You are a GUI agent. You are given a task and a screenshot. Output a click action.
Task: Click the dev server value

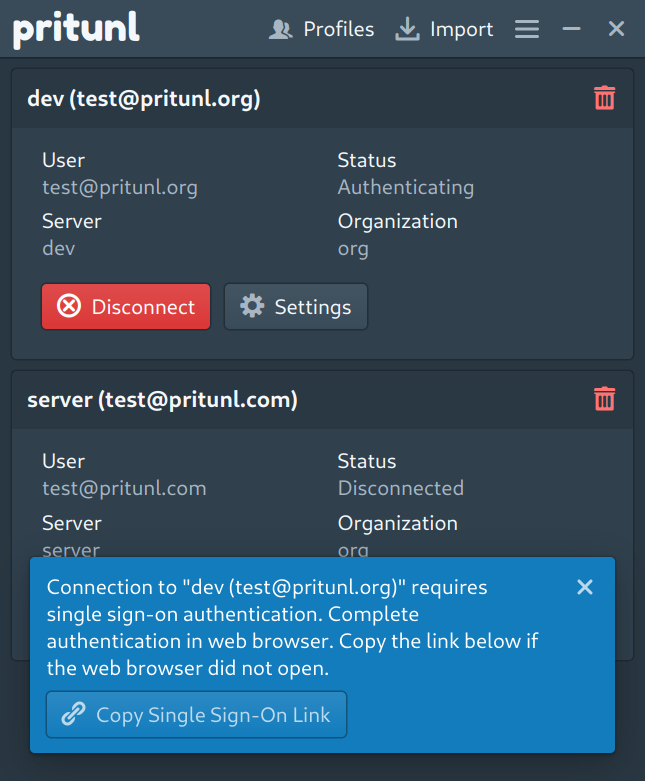[x=59, y=248]
